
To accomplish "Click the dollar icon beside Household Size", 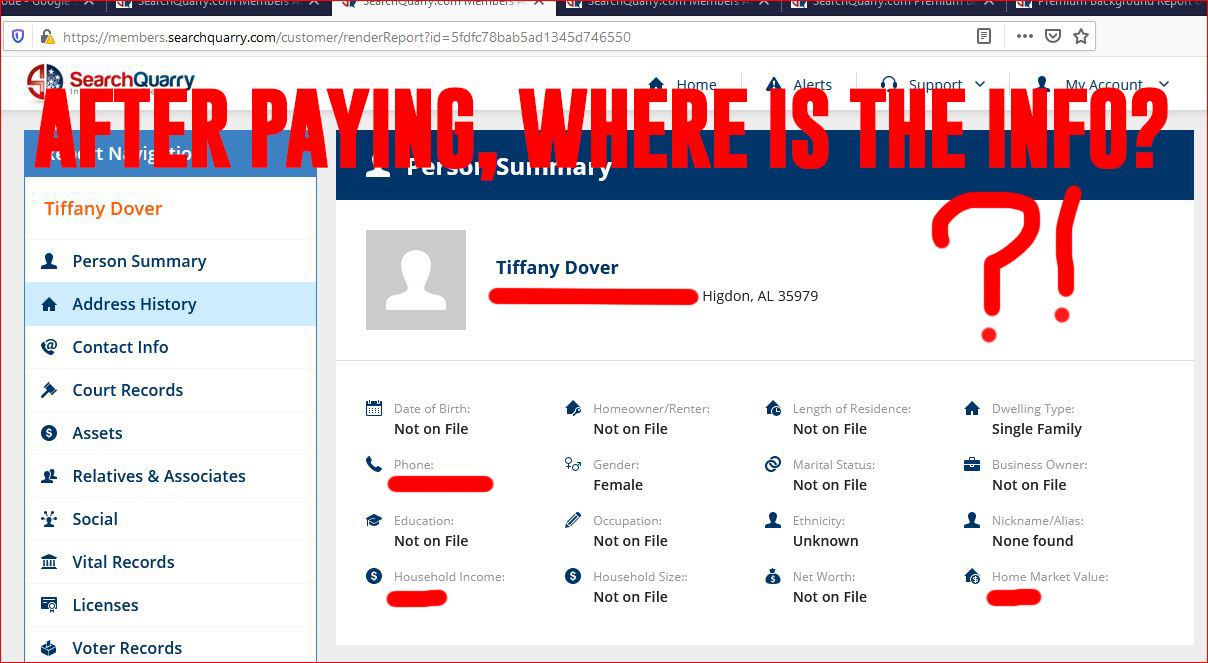I will coord(573,576).
